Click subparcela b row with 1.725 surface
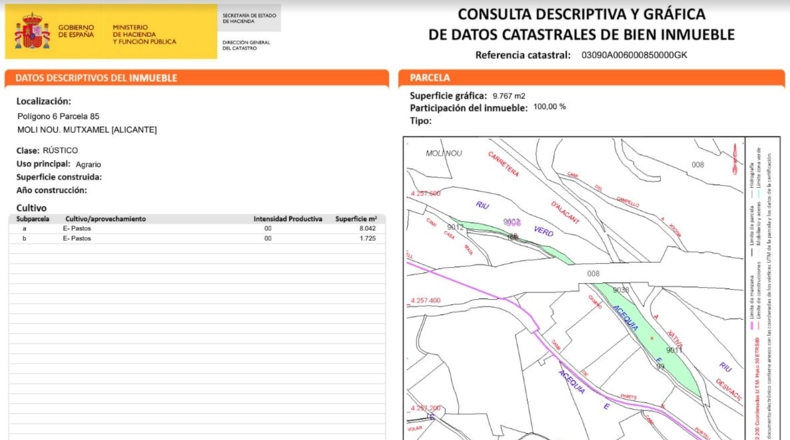This screenshot has width=790, height=440. (197, 238)
